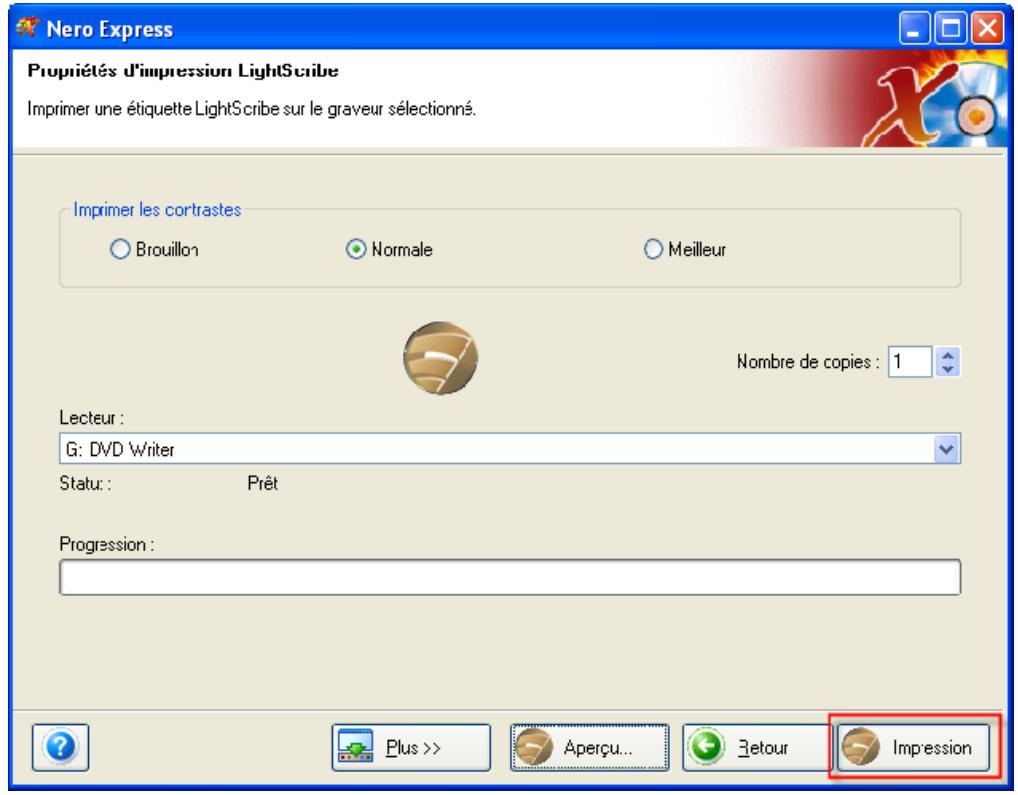Click the LightScribe logo in the center
The image size is (1018, 795).
coord(440,358)
